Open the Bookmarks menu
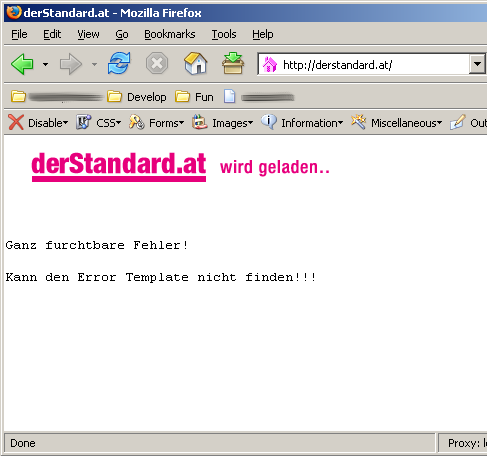 click(x=170, y=34)
